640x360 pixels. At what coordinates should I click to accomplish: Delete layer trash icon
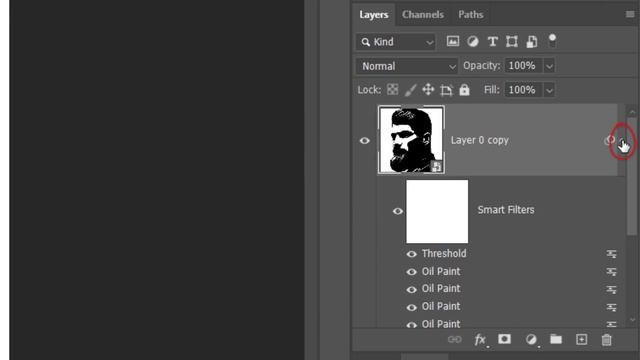pos(607,340)
